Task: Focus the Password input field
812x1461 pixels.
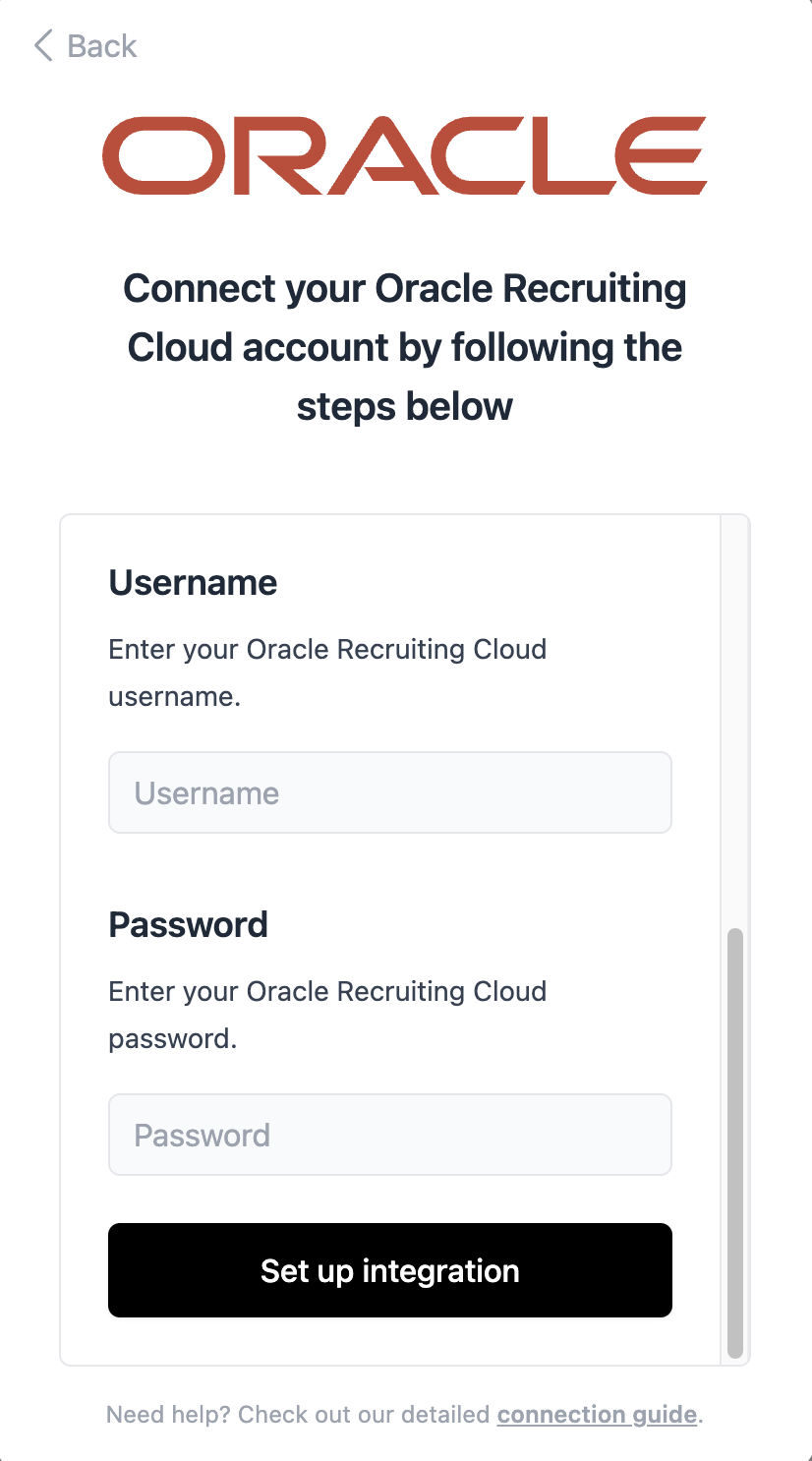Action: 389,1135
